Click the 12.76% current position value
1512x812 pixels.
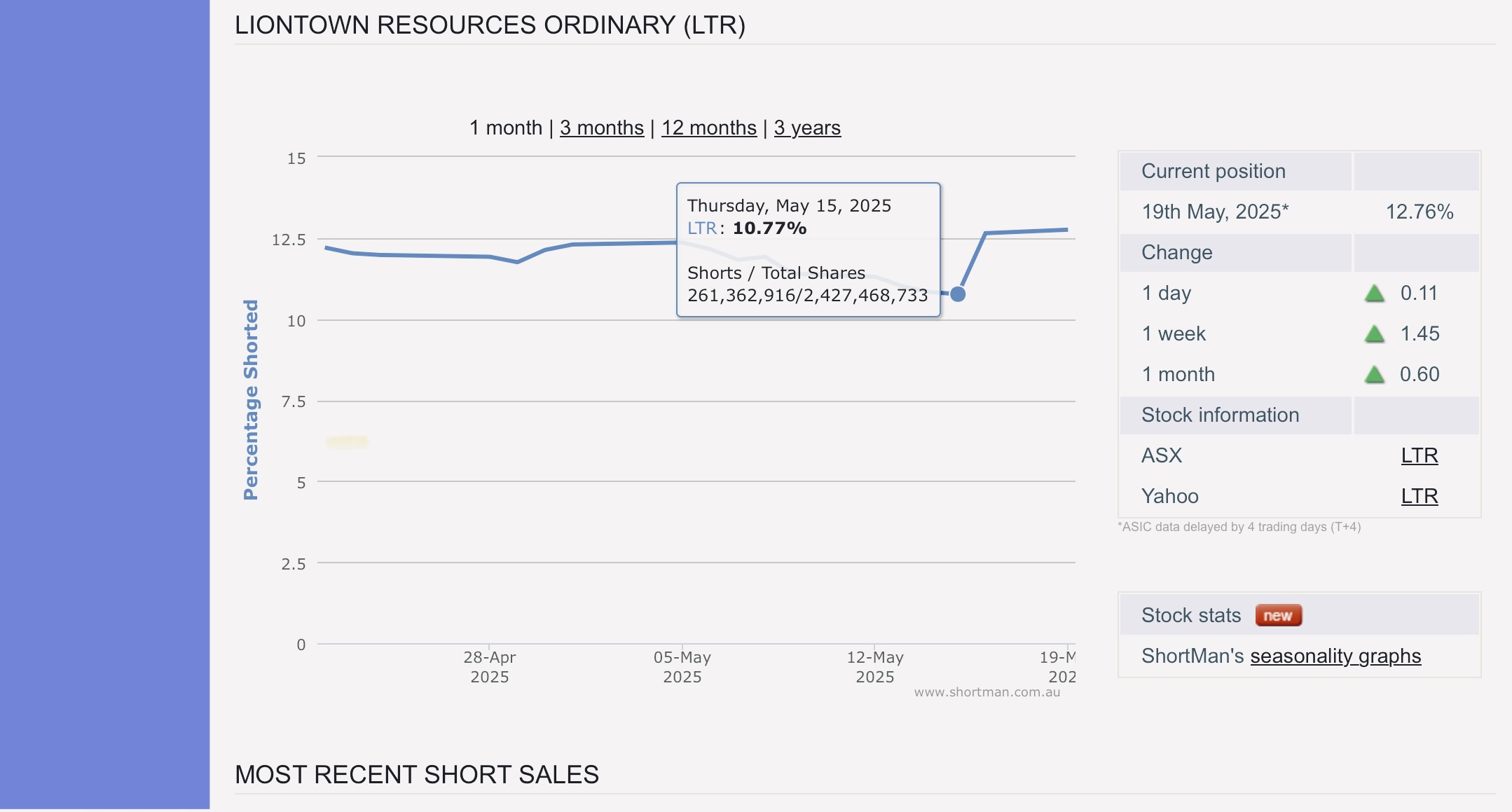[1420, 212]
